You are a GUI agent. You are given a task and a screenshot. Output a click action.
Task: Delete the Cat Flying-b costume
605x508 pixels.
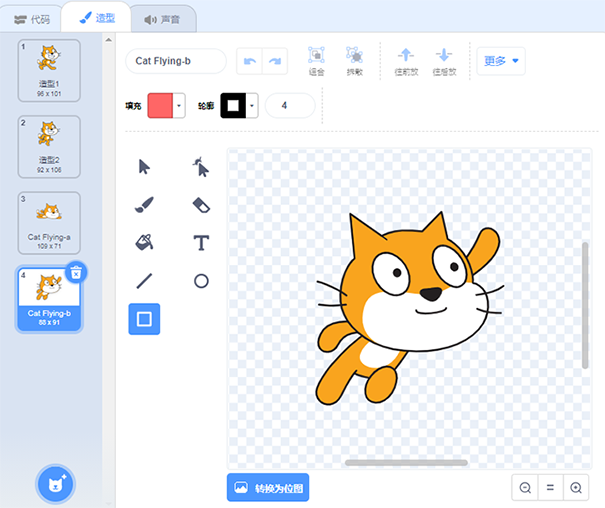[76, 272]
